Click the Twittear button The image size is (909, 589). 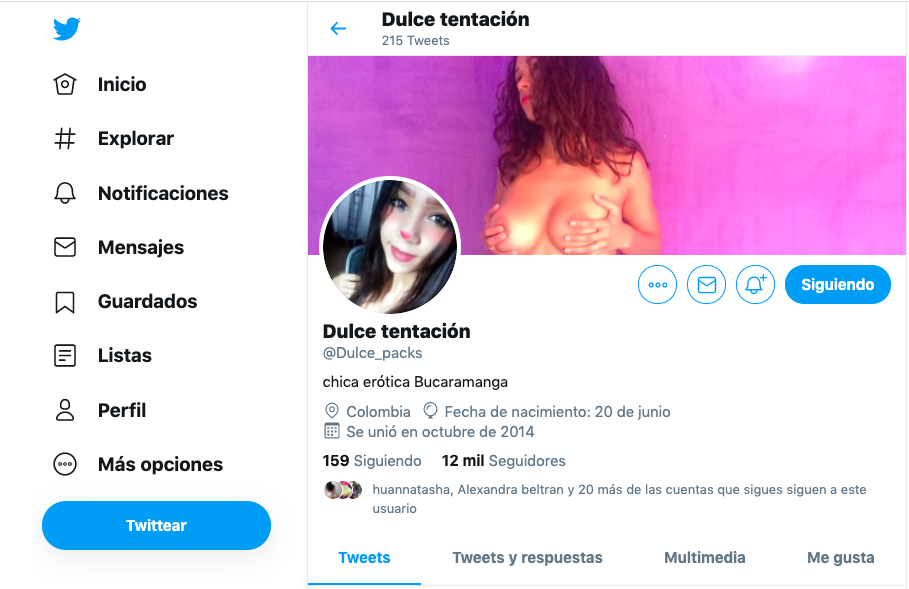(x=157, y=525)
